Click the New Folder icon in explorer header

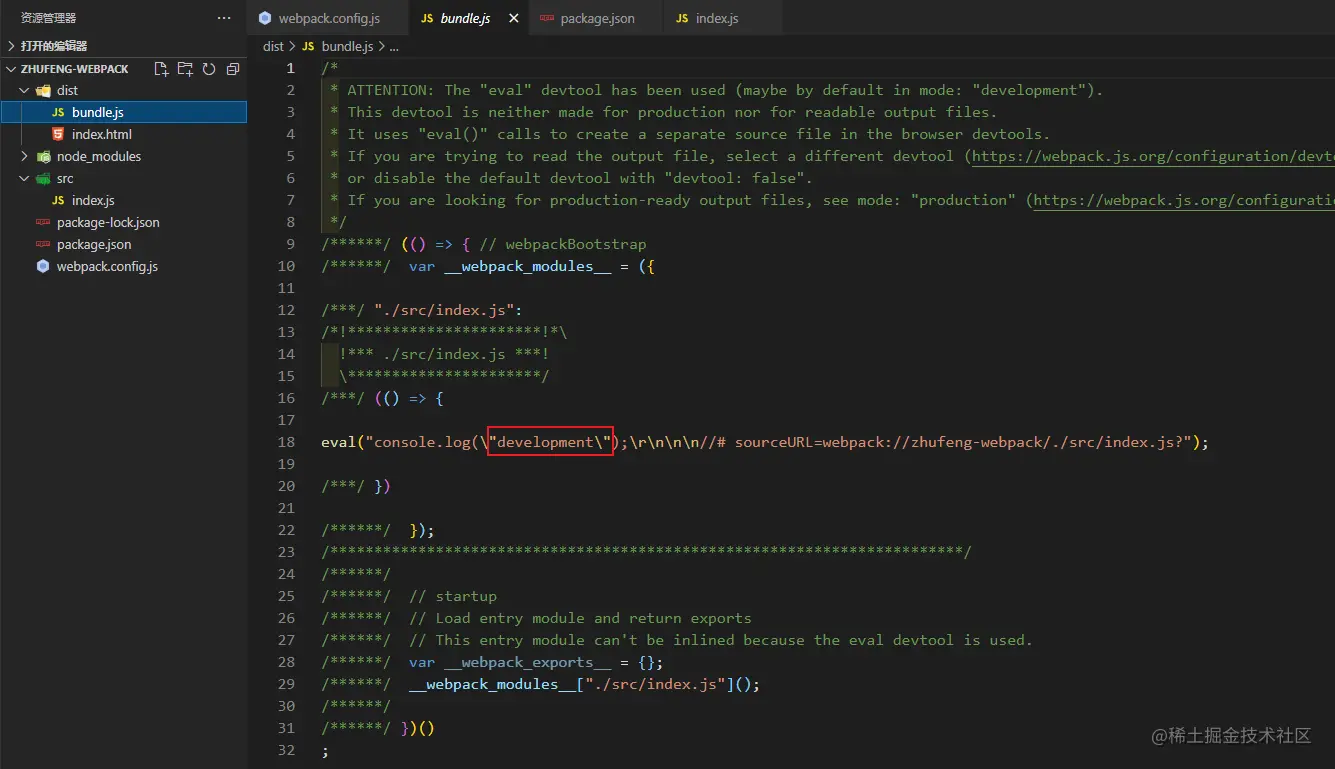pyautogui.click(x=185, y=69)
